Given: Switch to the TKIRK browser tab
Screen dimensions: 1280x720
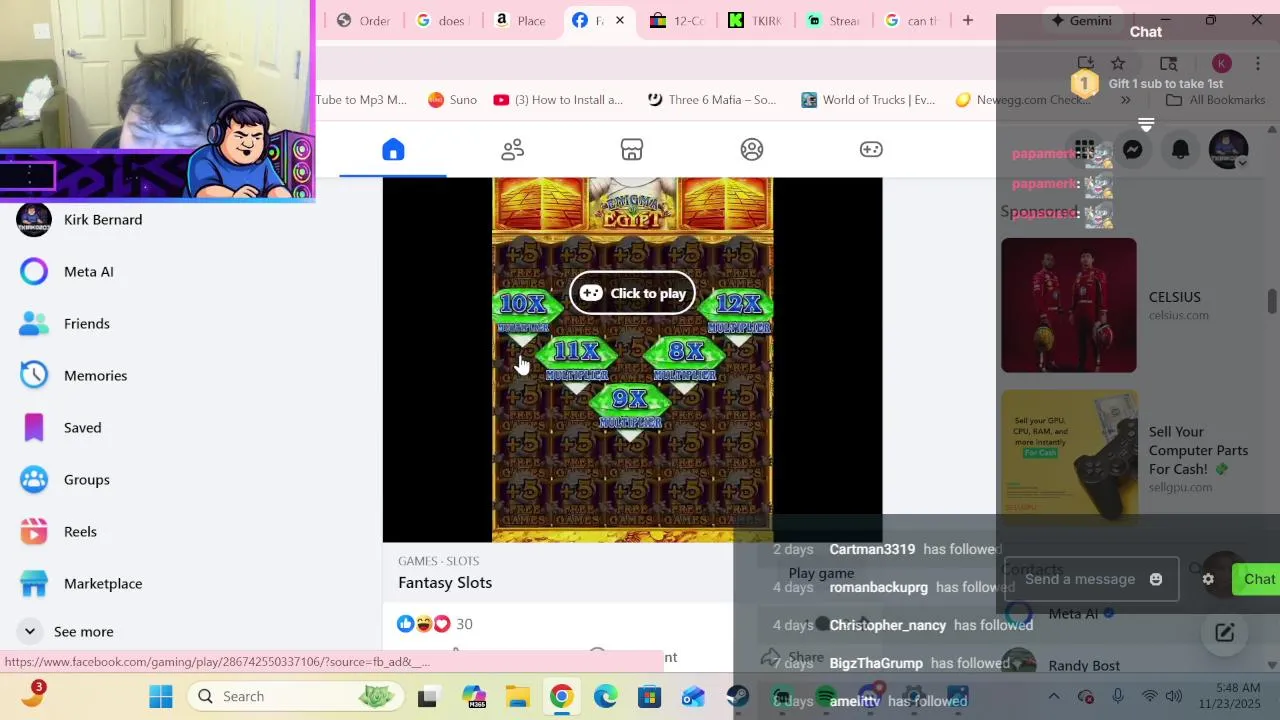Looking at the screenshot, I should 755,20.
